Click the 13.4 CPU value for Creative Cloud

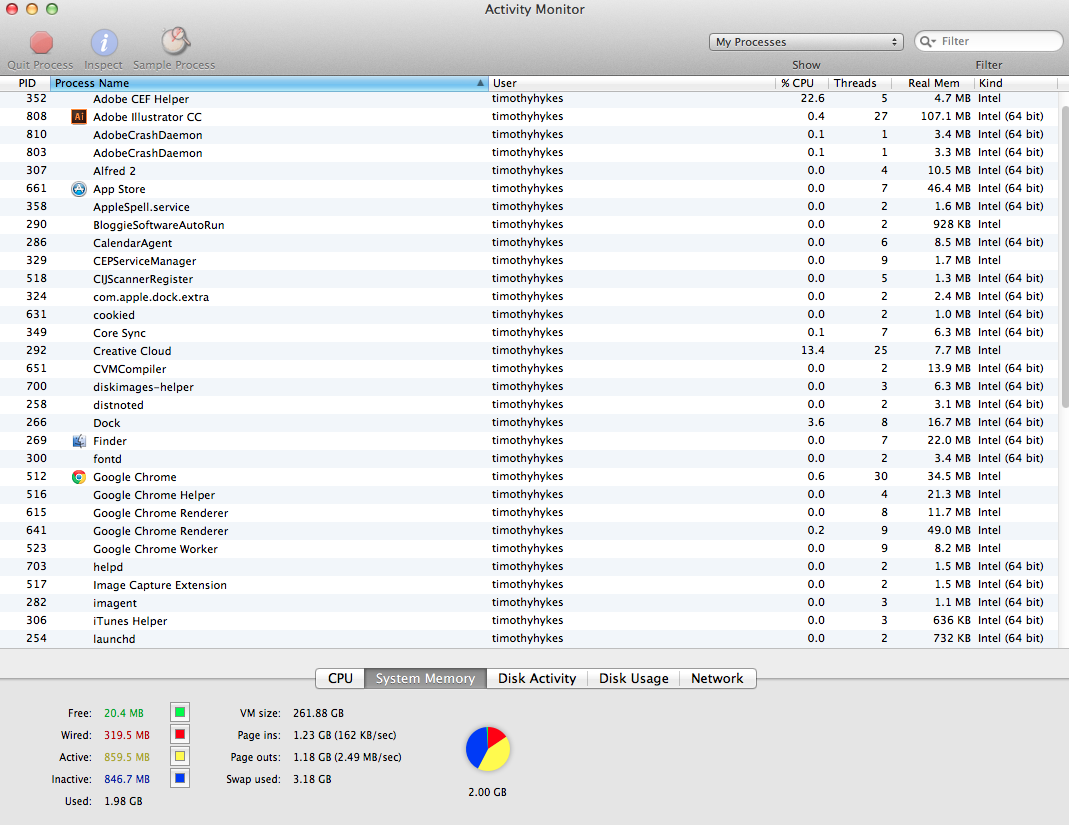click(x=813, y=350)
